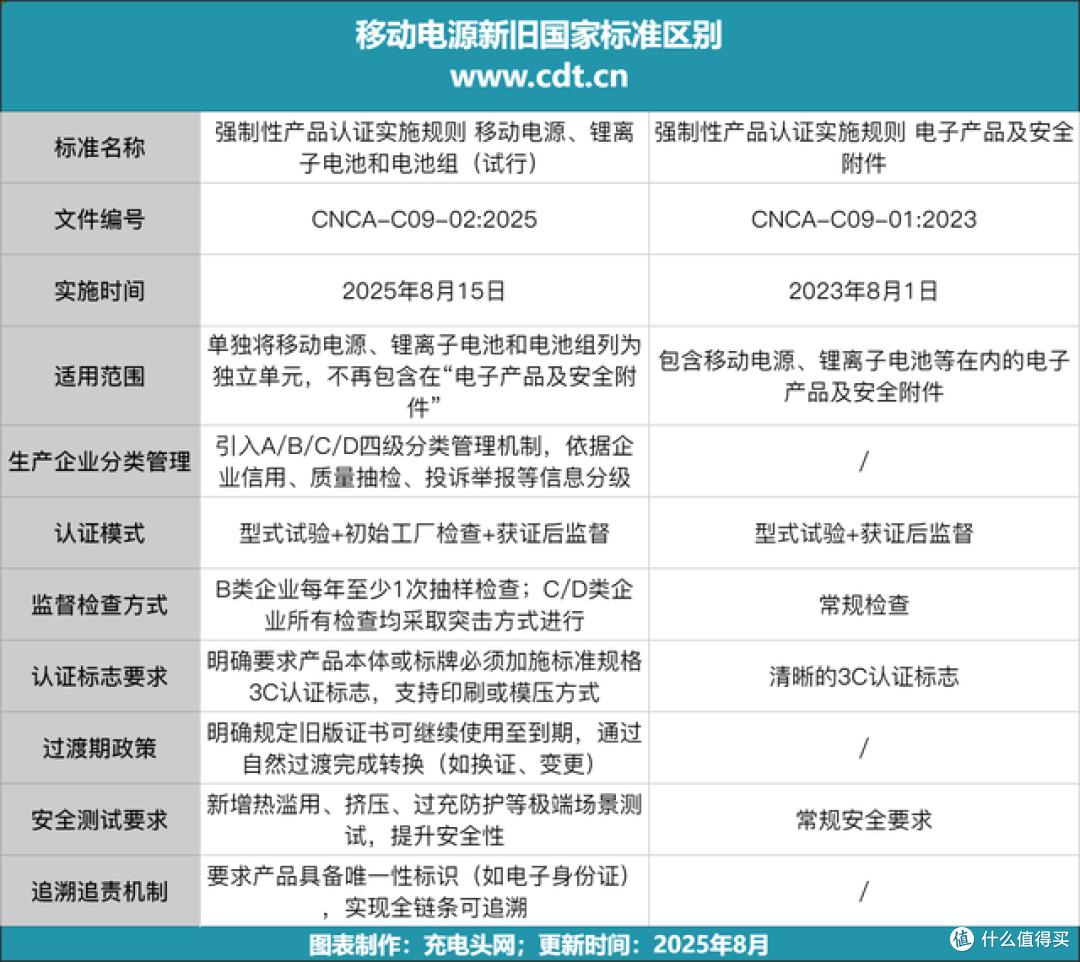
Task: Click the footer 图表制作：充电头网
Action: pyautogui.click(x=411, y=945)
